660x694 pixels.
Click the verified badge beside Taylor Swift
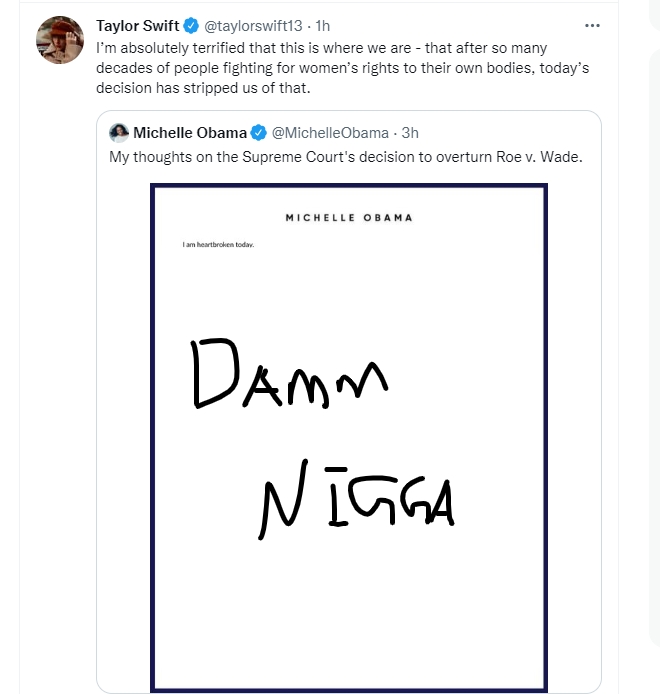coord(191,26)
